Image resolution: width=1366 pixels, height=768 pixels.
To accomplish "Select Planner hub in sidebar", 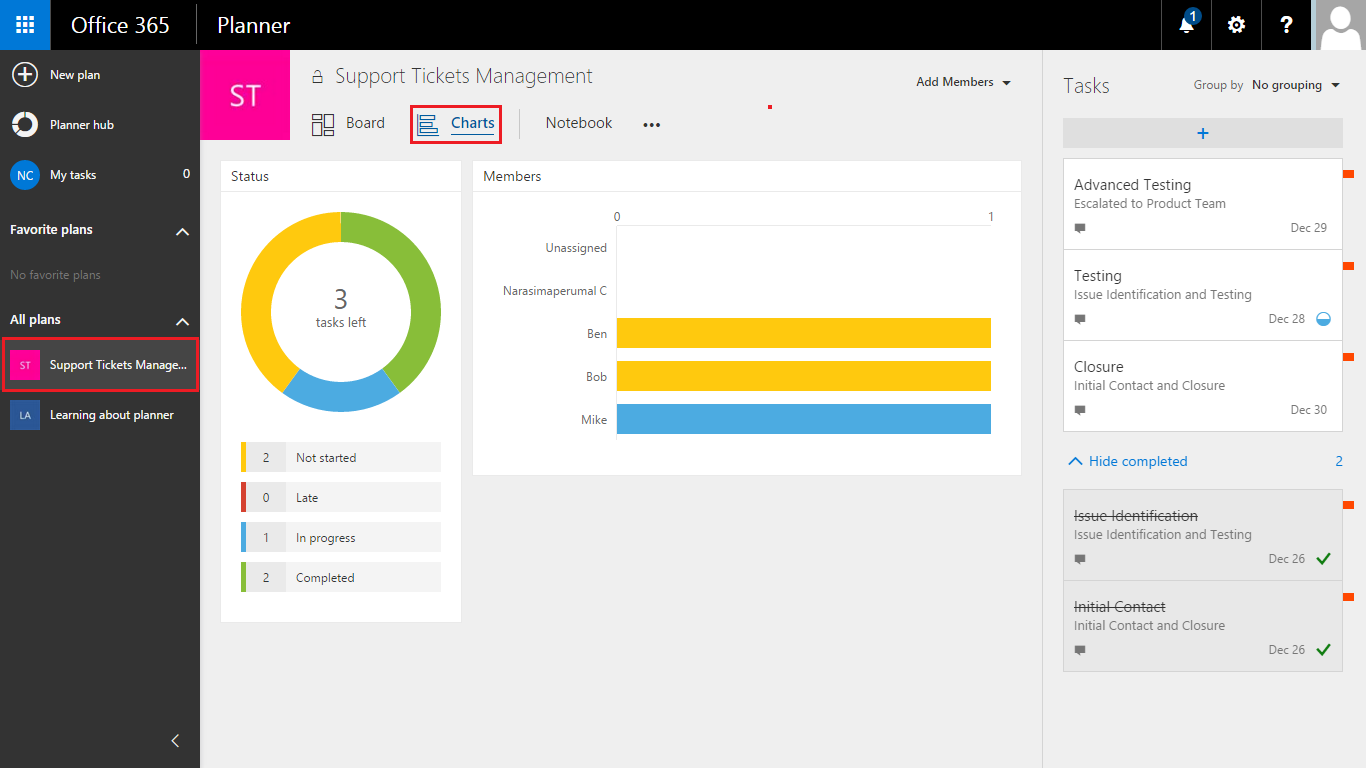I will click(x=100, y=125).
